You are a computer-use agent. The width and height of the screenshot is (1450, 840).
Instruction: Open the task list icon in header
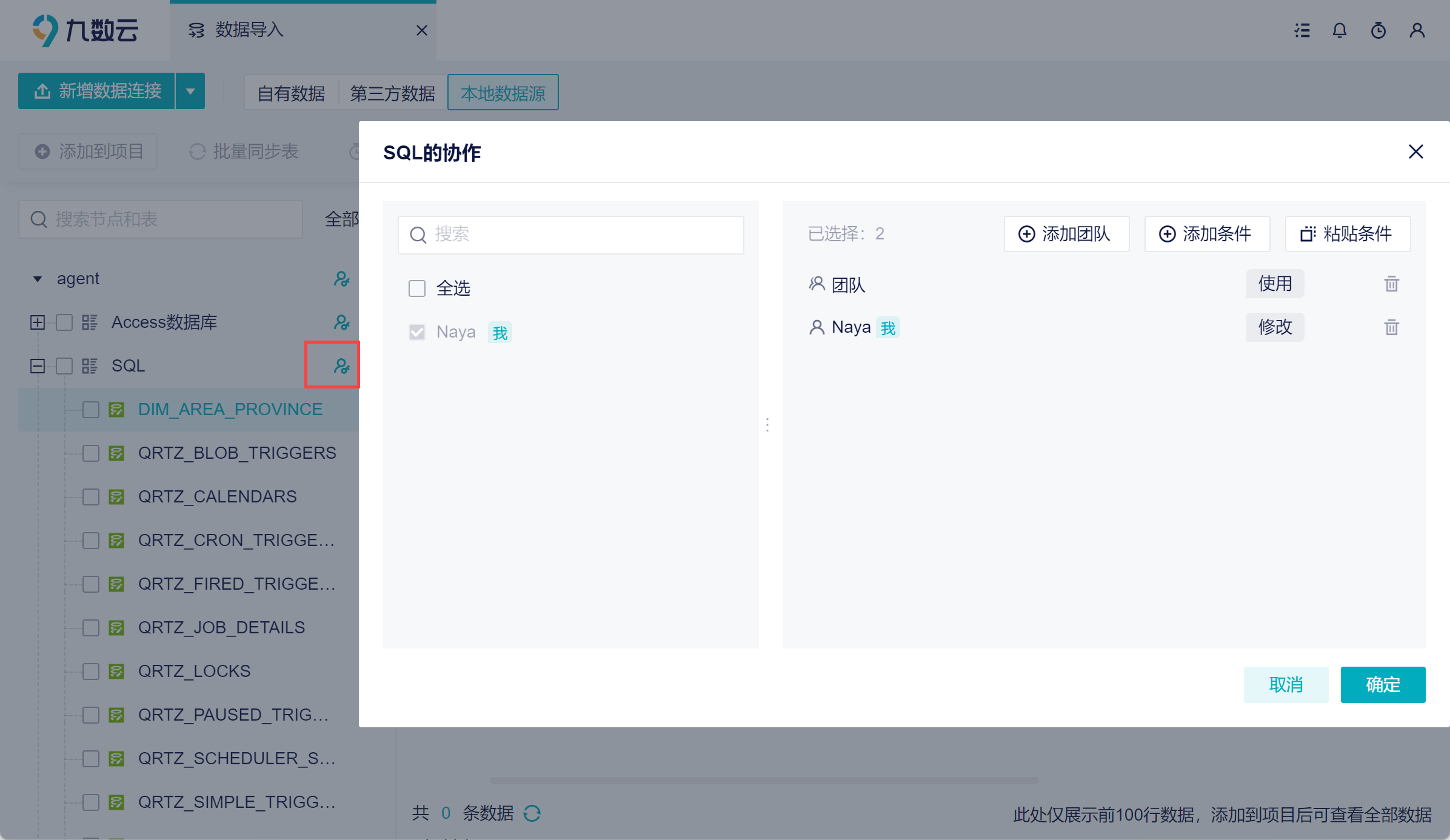(x=1302, y=30)
